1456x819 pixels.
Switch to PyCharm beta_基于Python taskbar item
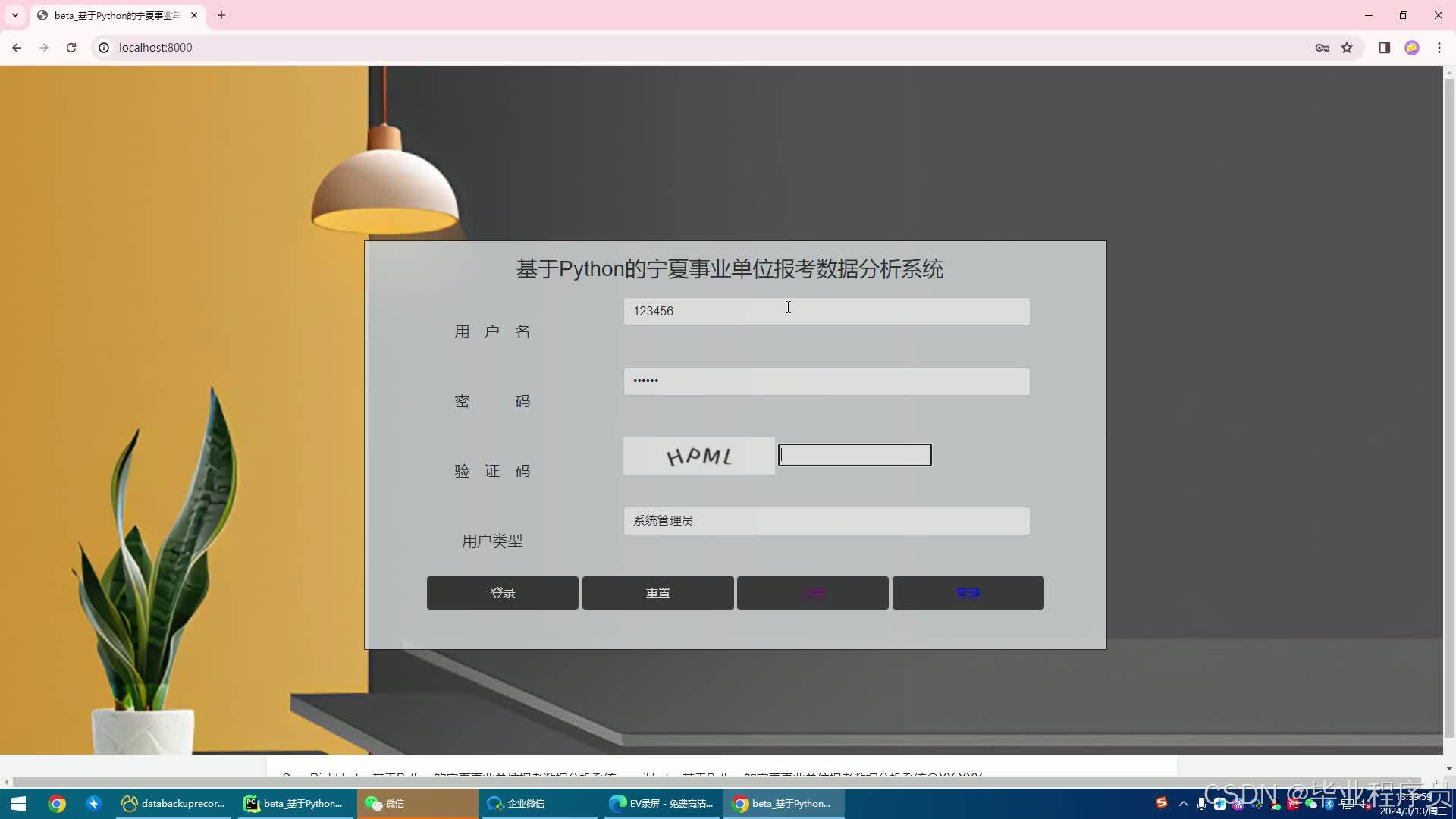[x=293, y=803]
